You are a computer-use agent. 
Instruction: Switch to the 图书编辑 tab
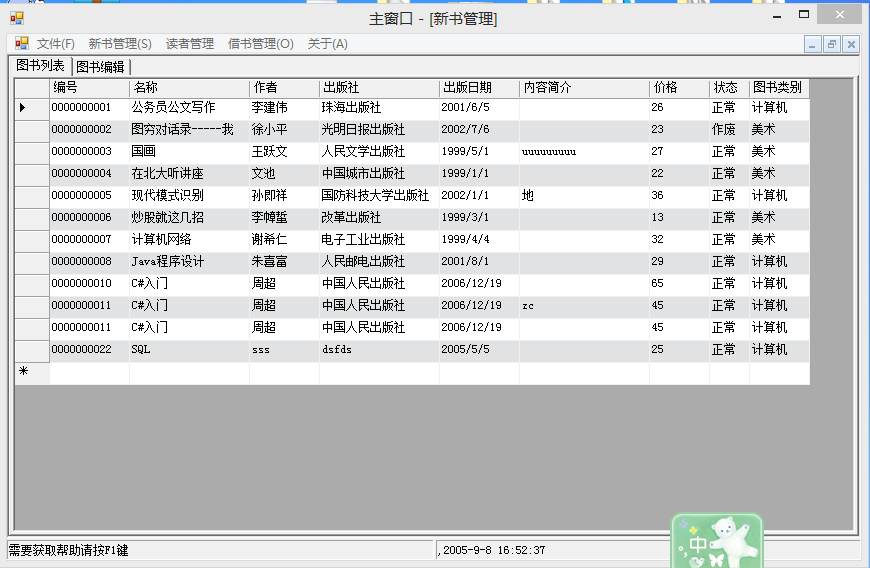pyautogui.click(x=100, y=67)
